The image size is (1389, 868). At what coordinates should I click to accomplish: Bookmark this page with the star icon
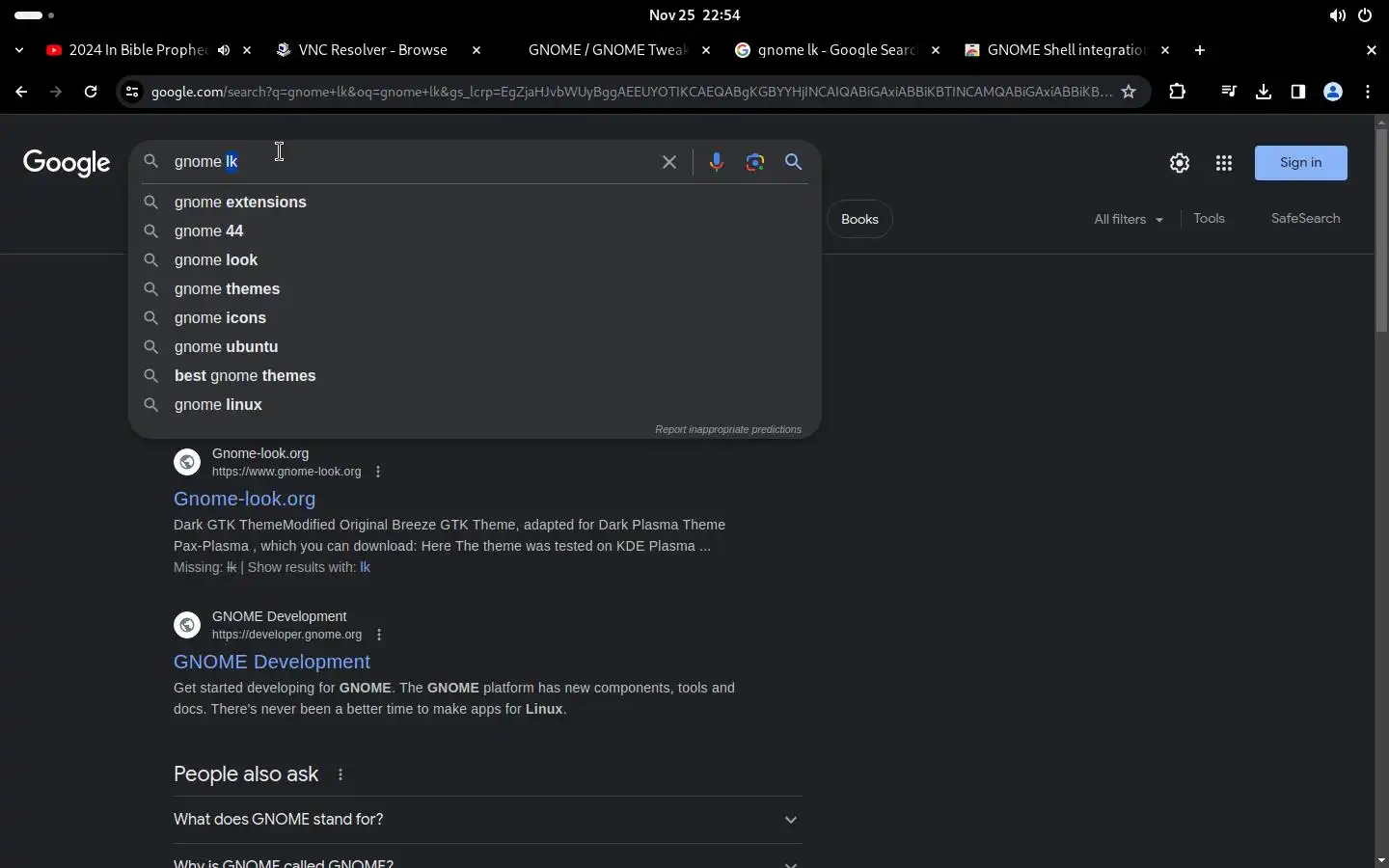[x=1129, y=92]
